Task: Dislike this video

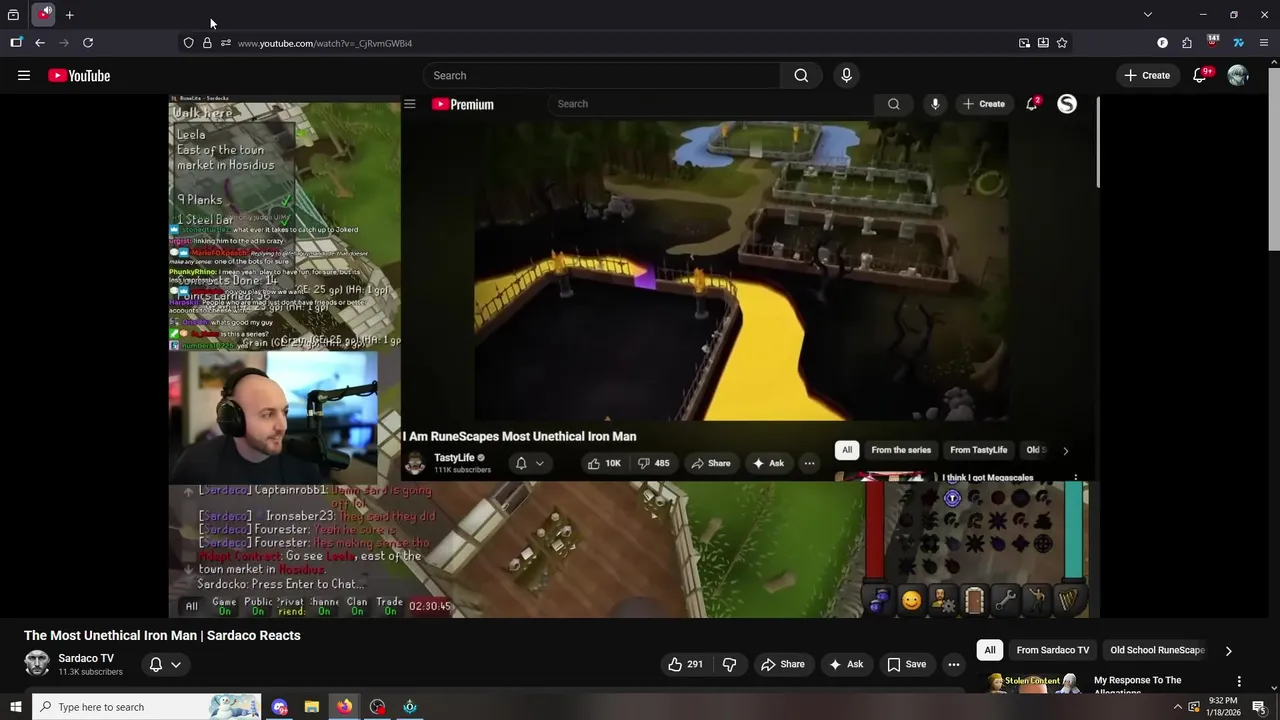Action: click(729, 664)
